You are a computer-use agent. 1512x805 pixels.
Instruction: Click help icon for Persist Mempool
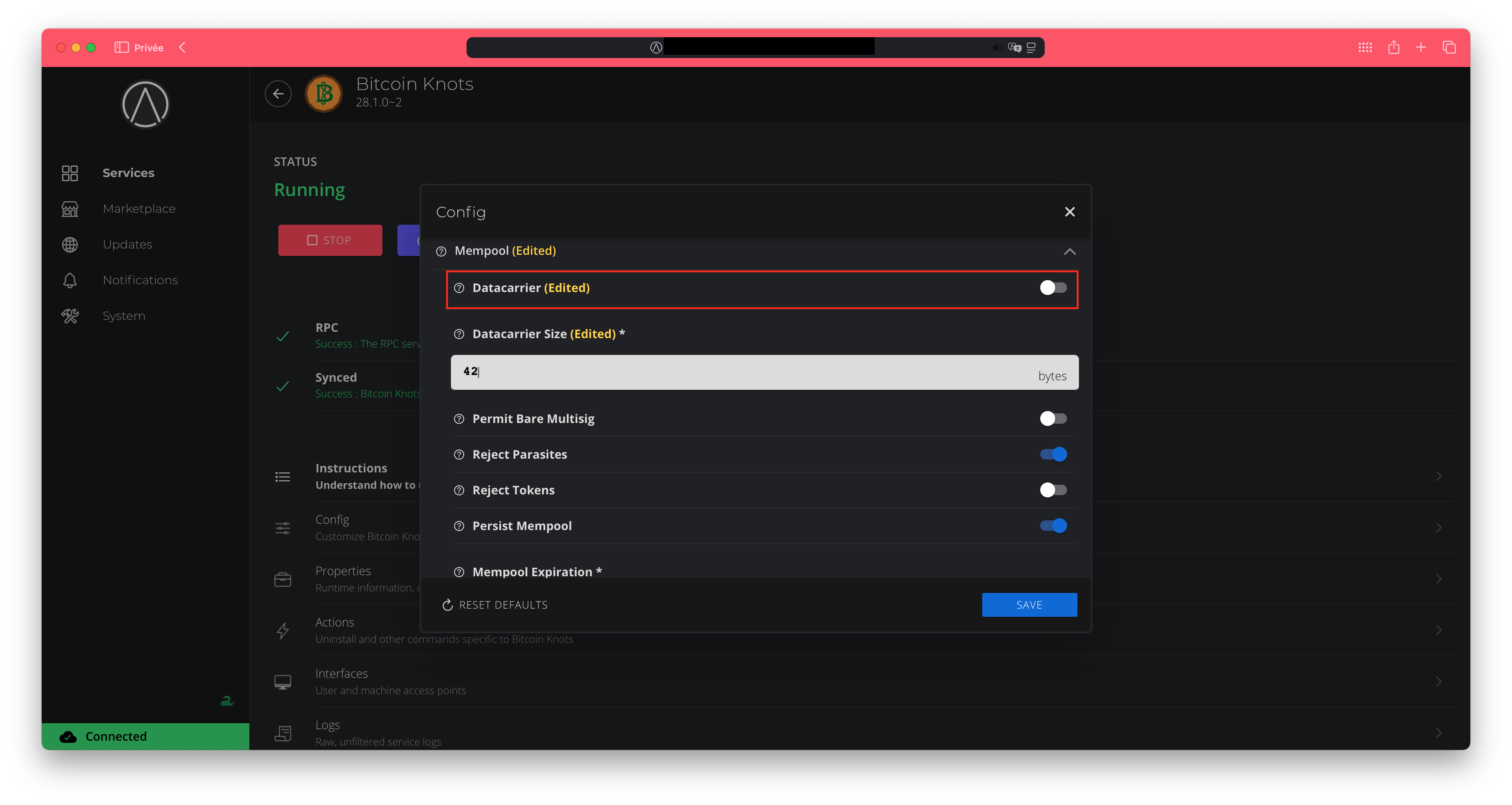coord(459,526)
